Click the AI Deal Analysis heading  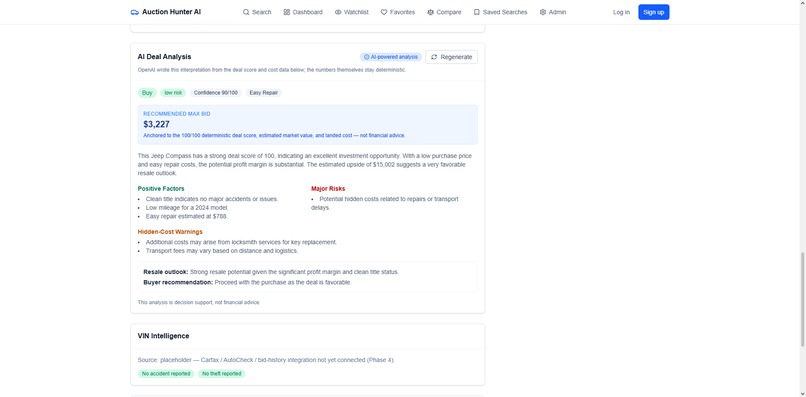[x=164, y=57]
